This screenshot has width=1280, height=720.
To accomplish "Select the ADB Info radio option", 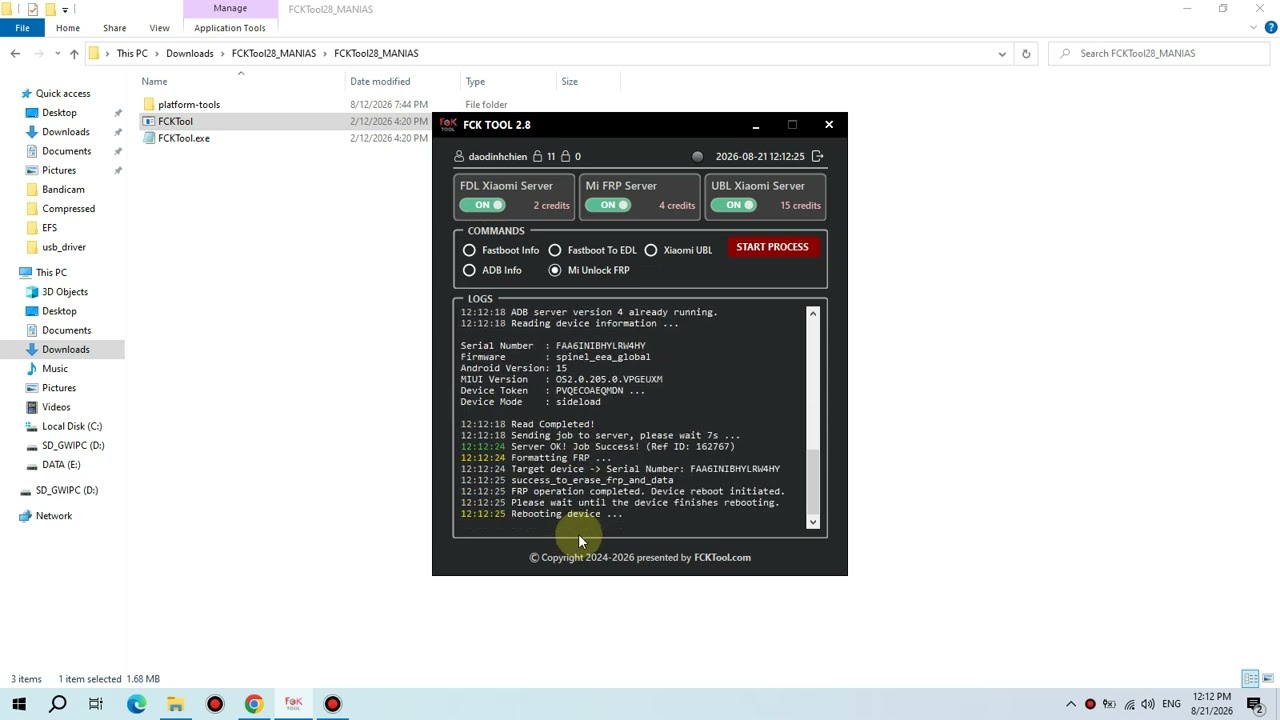I will [x=469, y=270].
